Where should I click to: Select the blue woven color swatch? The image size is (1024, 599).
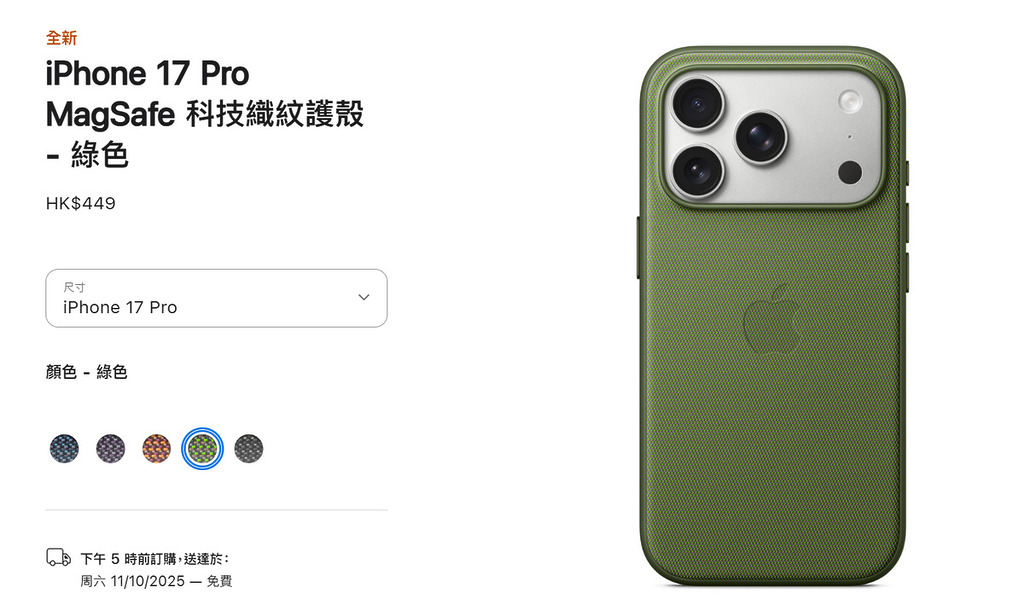[x=64, y=449]
